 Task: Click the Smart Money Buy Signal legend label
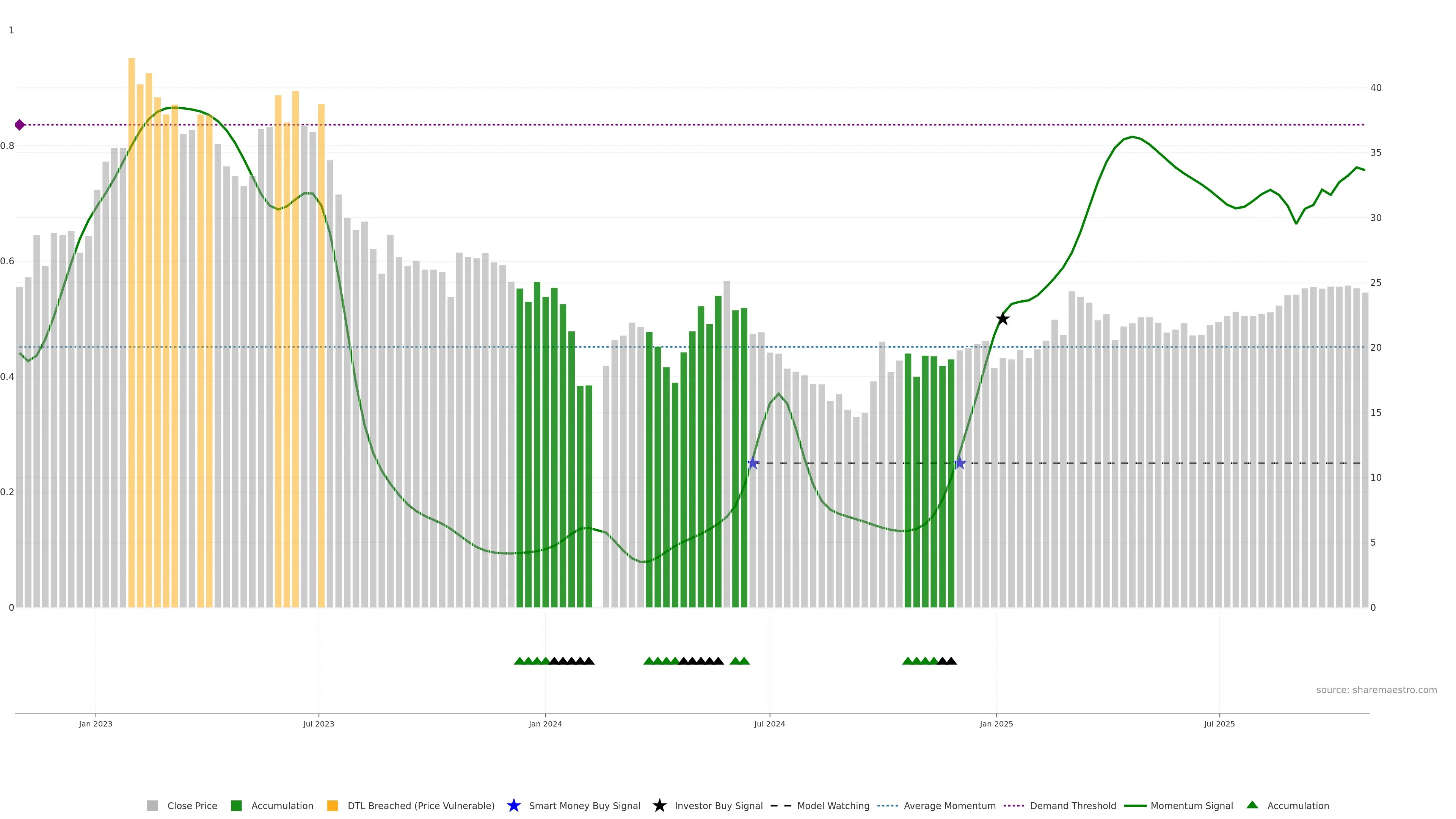[x=584, y=805]
